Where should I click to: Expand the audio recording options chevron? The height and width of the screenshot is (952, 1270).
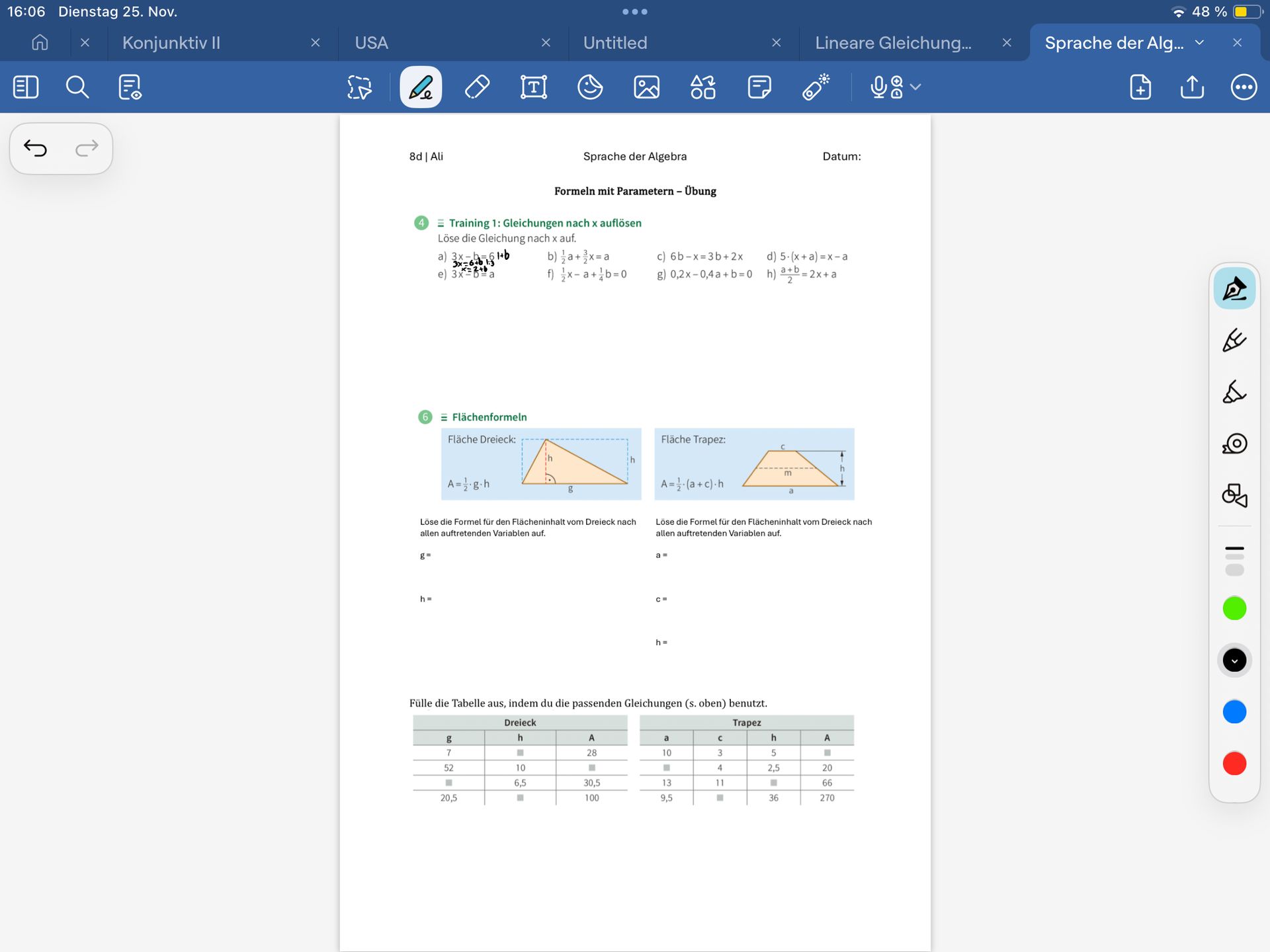pyautogui.click(x=916, y=87)
